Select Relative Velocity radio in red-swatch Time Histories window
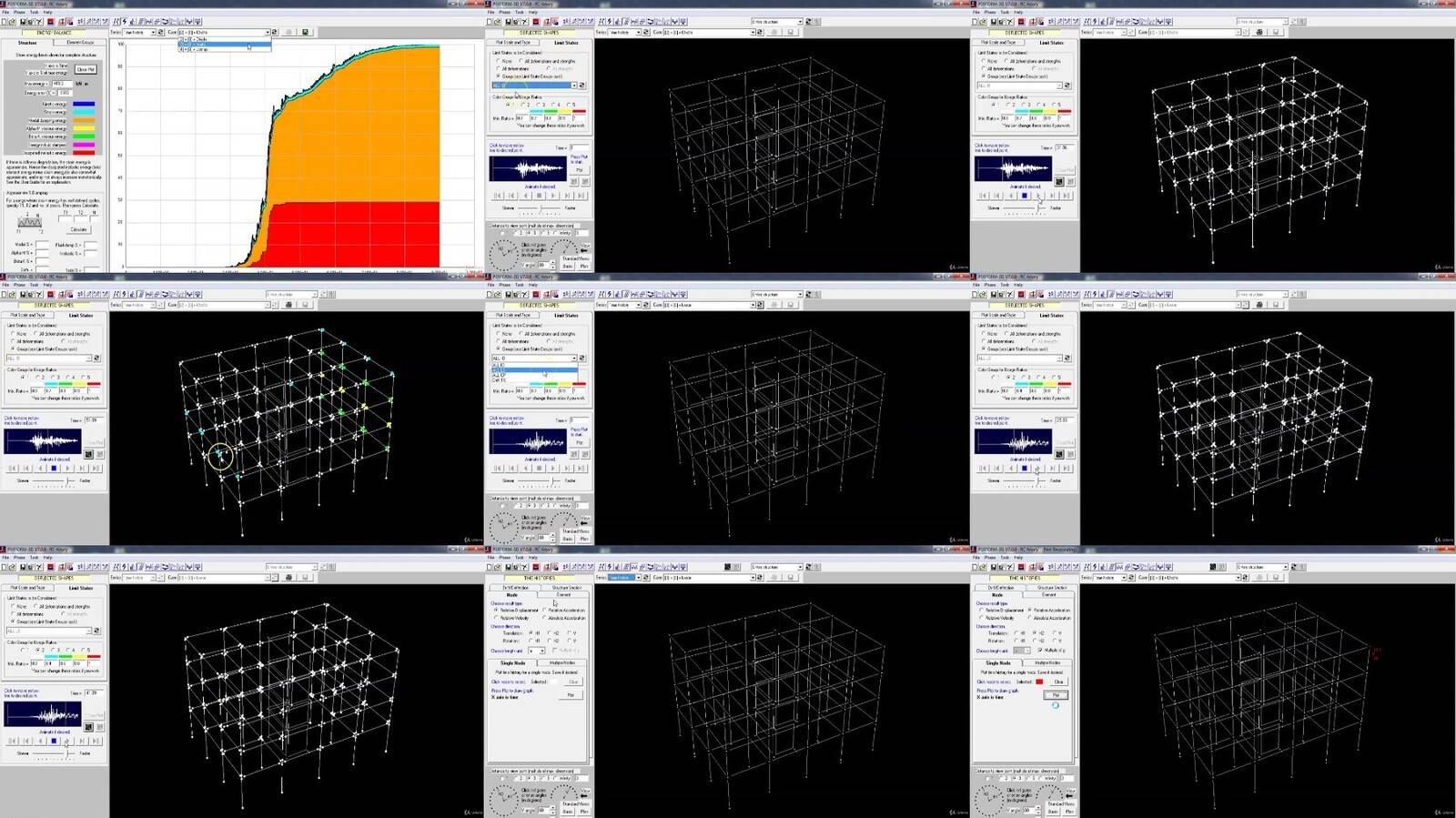 point(982,618)
